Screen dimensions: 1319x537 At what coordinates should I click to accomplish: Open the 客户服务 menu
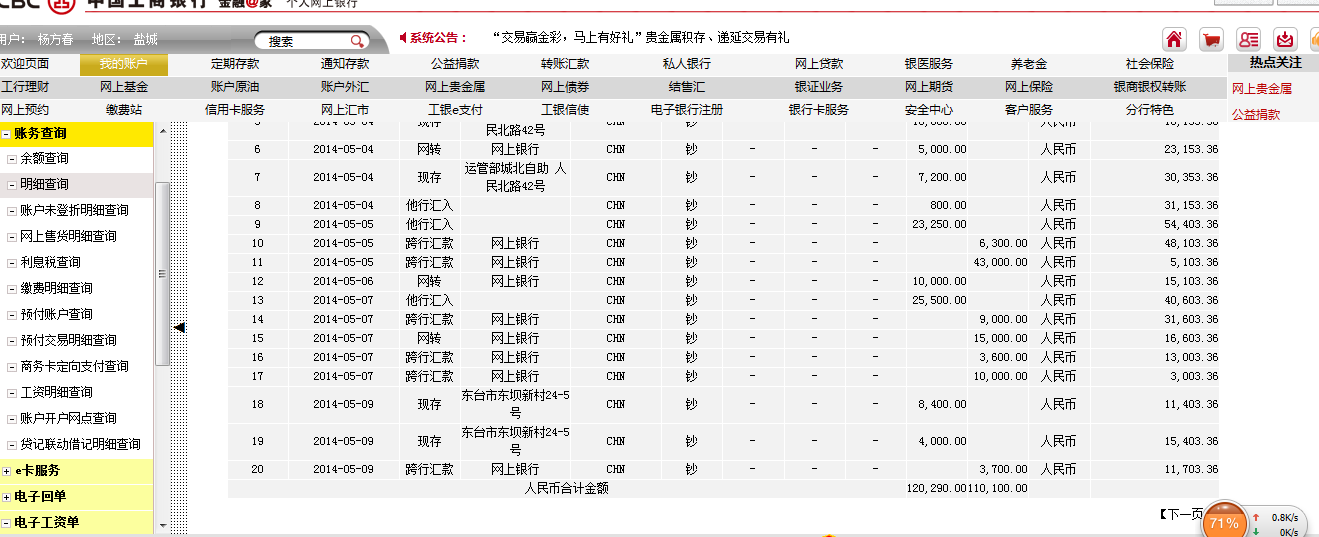(x=1029, y=110)
